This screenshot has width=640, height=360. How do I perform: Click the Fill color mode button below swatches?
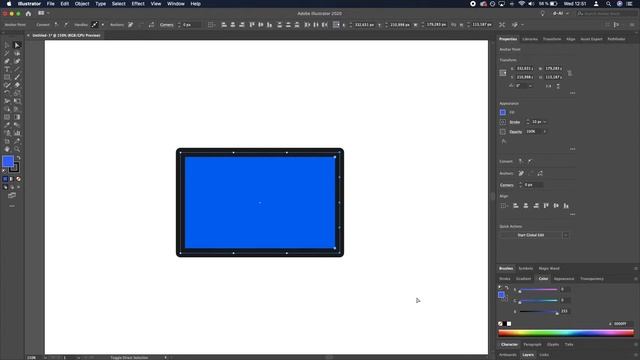point(5,179)
